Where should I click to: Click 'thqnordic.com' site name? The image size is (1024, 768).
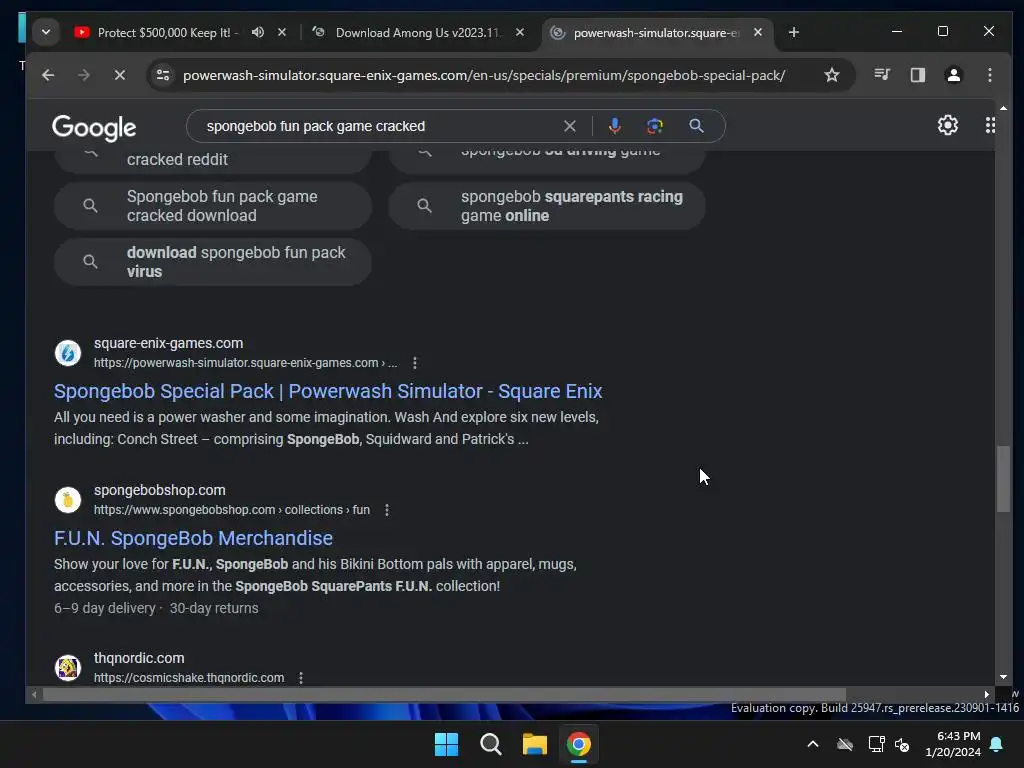pyautogui.click(x=139, y=658)
